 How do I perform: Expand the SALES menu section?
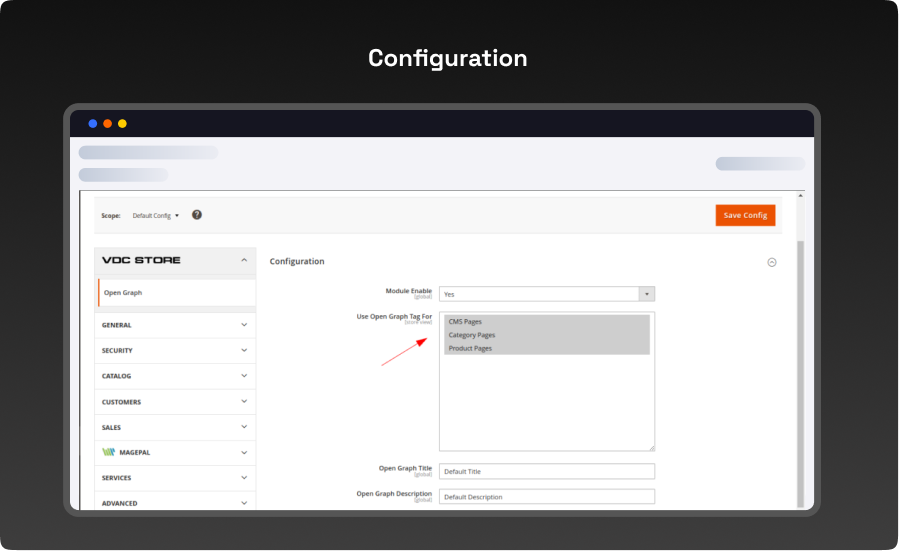click(x=175, y=427)
